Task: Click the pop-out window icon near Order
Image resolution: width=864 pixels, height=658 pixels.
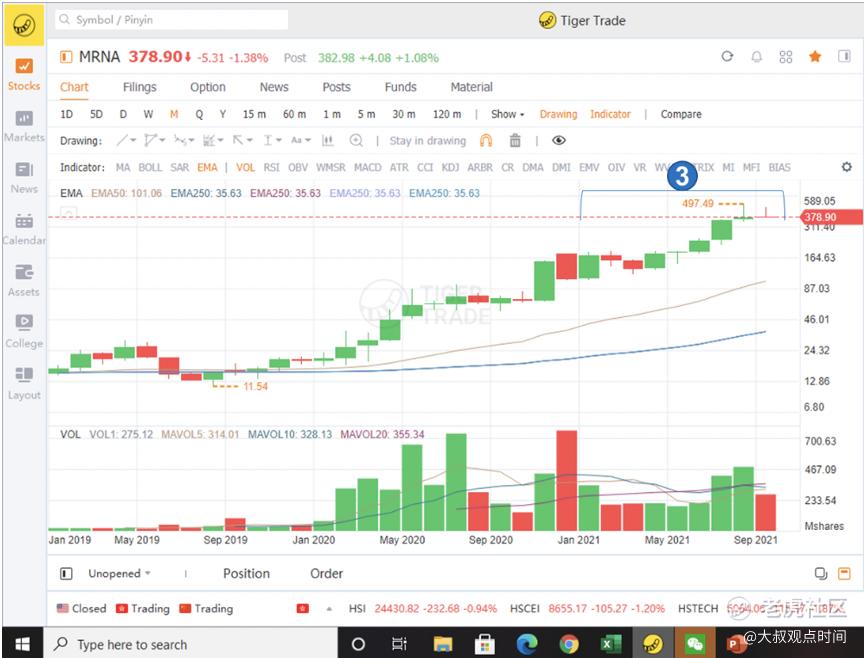Action: 820,573
